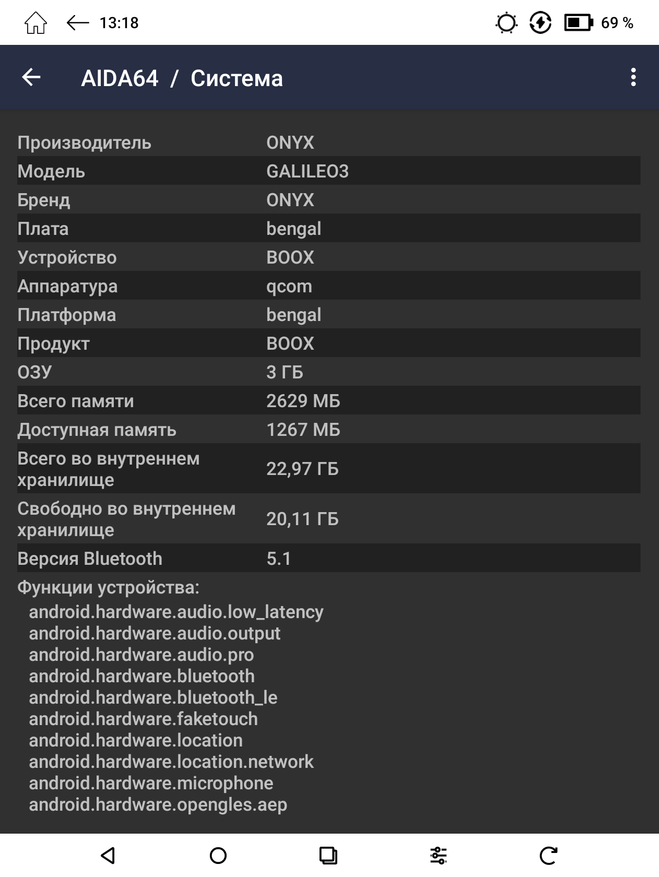Open the three-dot overflow menu

(633, 78)
